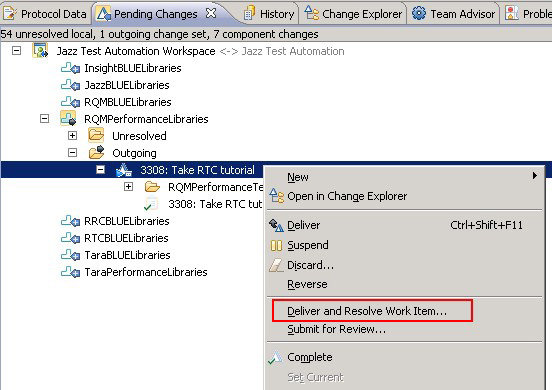
Task: Click the RQMBLUELibraries component icon
Action: pos(70,102)
